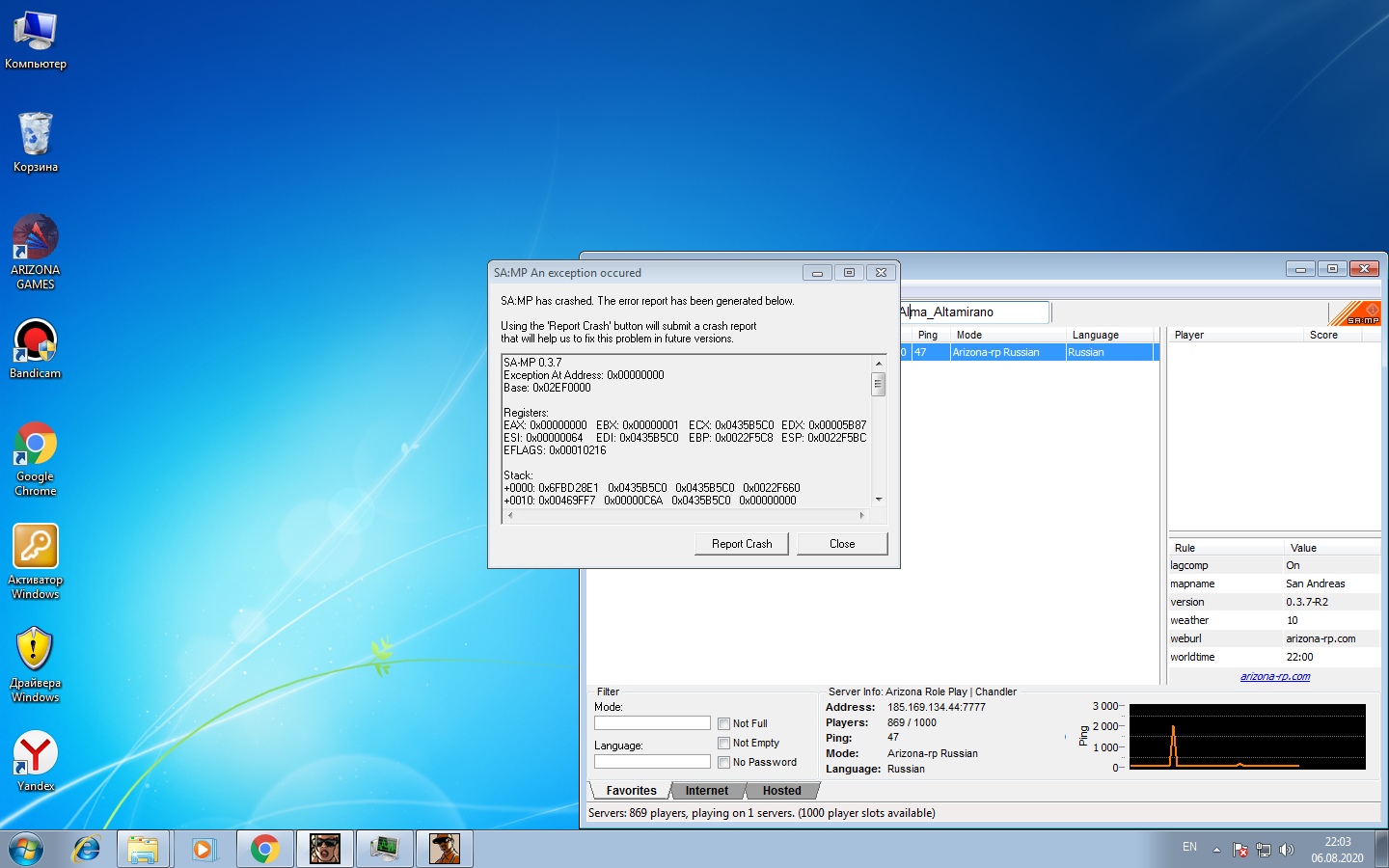Screen dimensions: 1389x868
Task: Sort server list by Mode column
Action: (x=1007, y=335)
